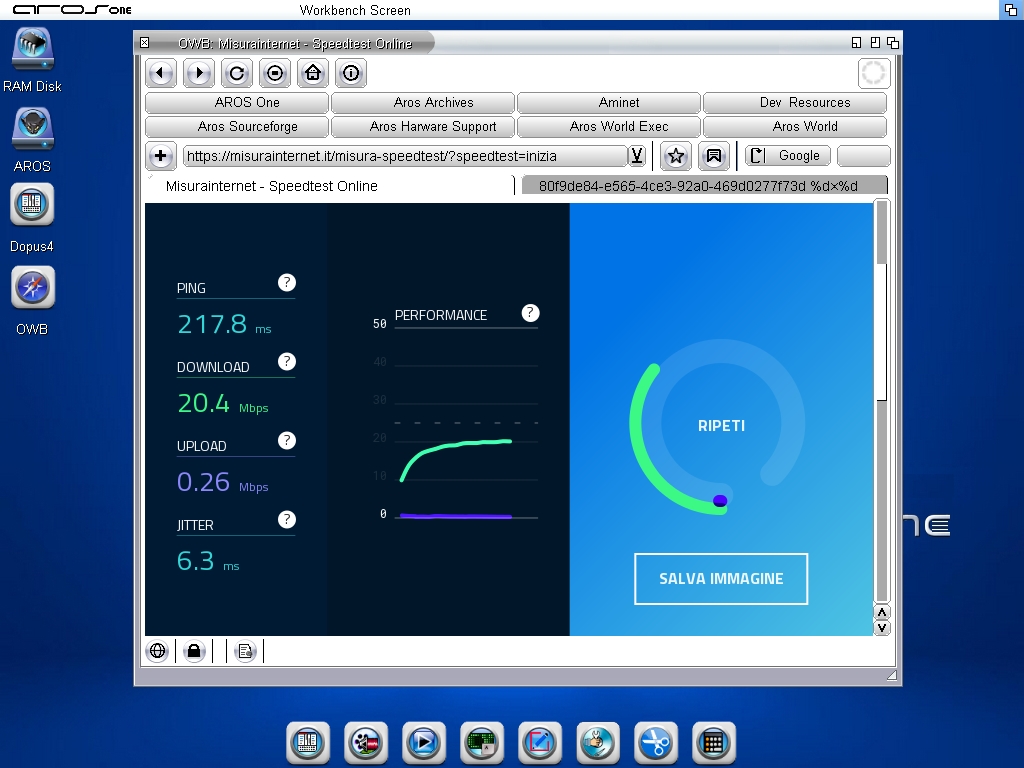Open the media converter dock icon with film reel

pyautogui.click(x=366, y=743)
